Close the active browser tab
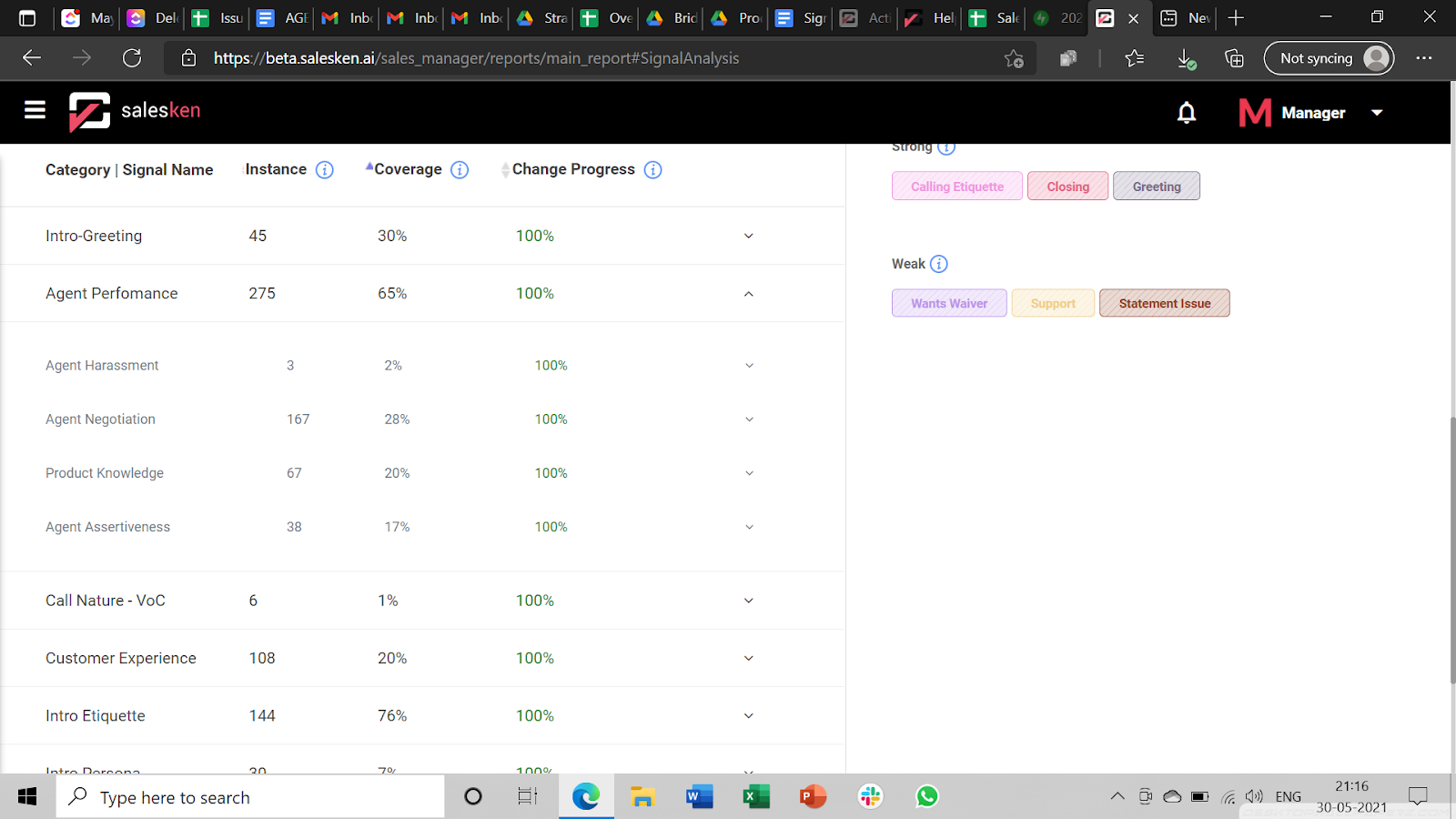Screen dimensions: 1456x819 (1134, 18)
